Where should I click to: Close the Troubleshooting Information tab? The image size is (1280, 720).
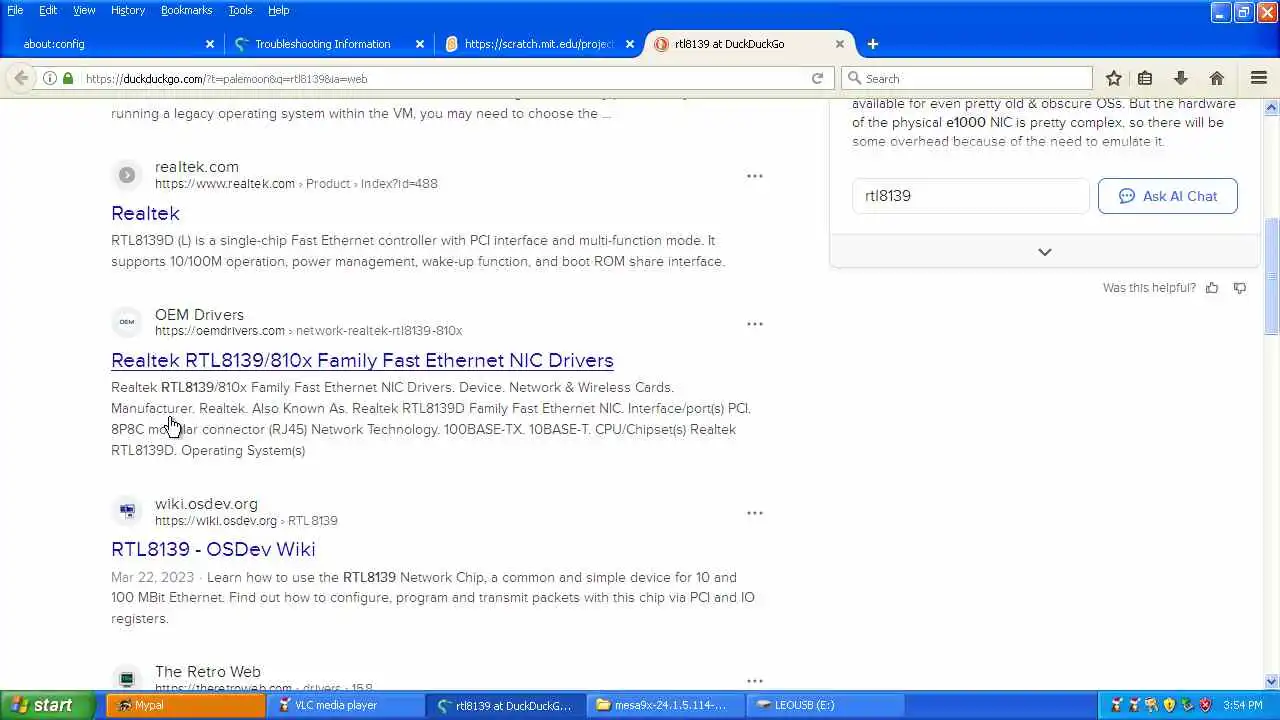tap(420, 44)
